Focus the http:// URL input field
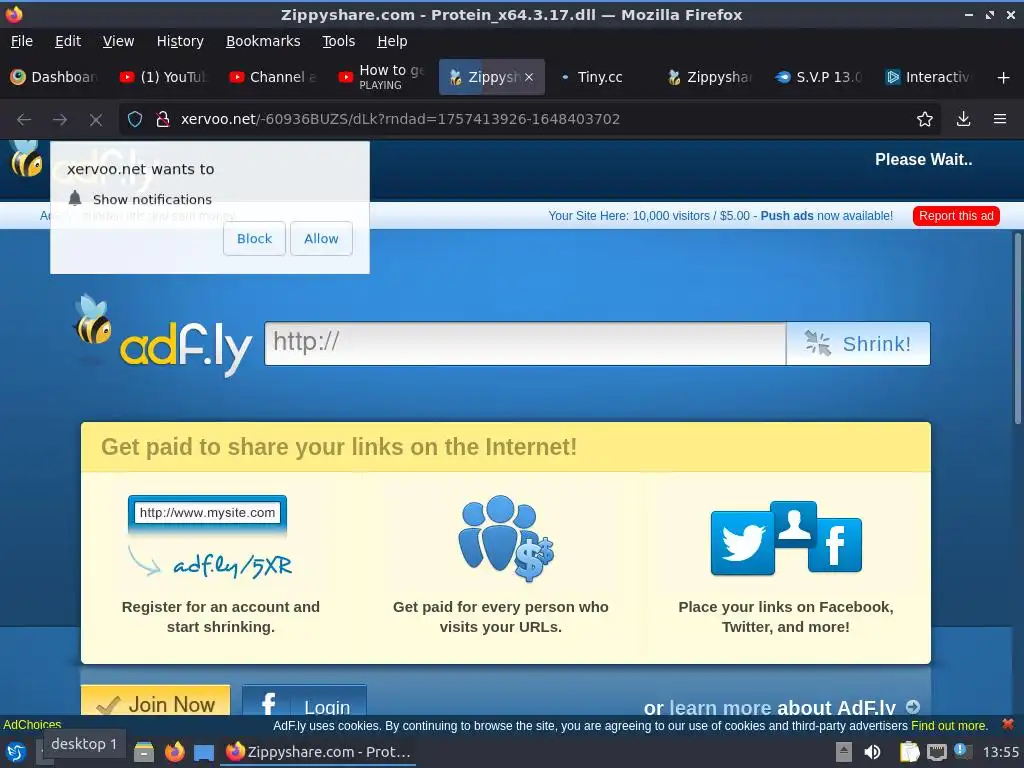Viewport: 1024px width, 768px height. click(525, 344)
